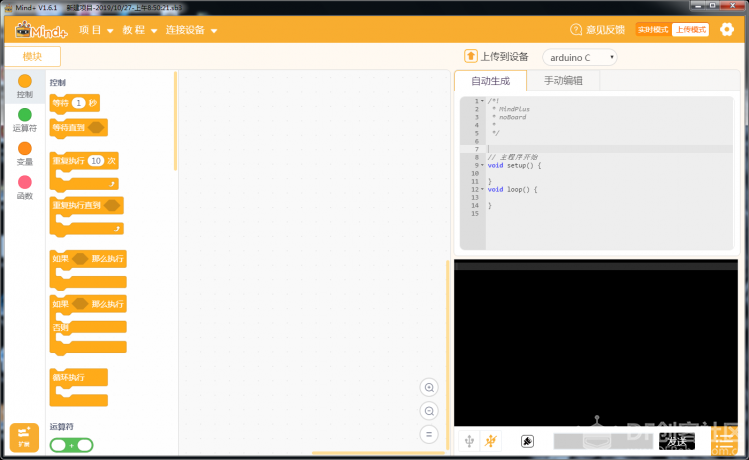Click 上传到设备 button

coord(496,56)
